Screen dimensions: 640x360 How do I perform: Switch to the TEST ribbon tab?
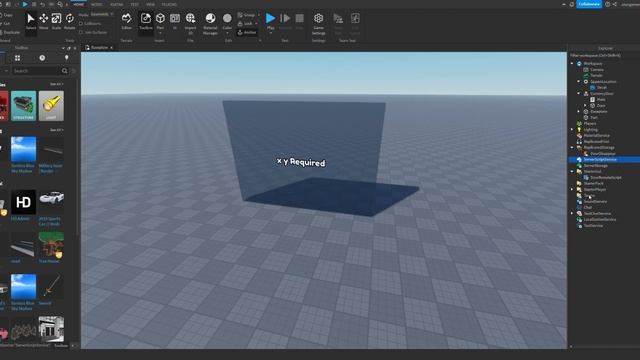134,4
